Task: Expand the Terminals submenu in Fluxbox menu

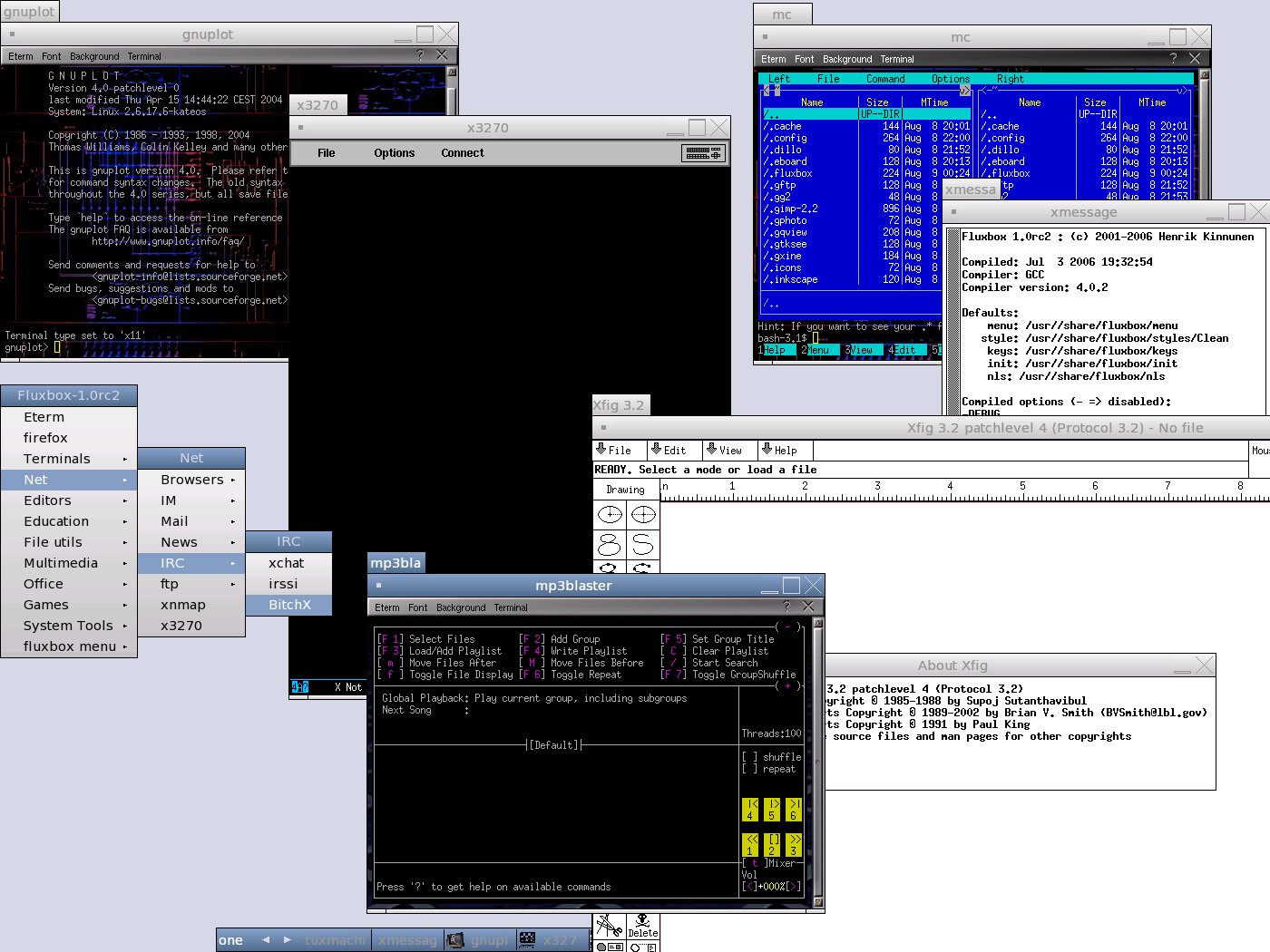Action: point(69,459)
